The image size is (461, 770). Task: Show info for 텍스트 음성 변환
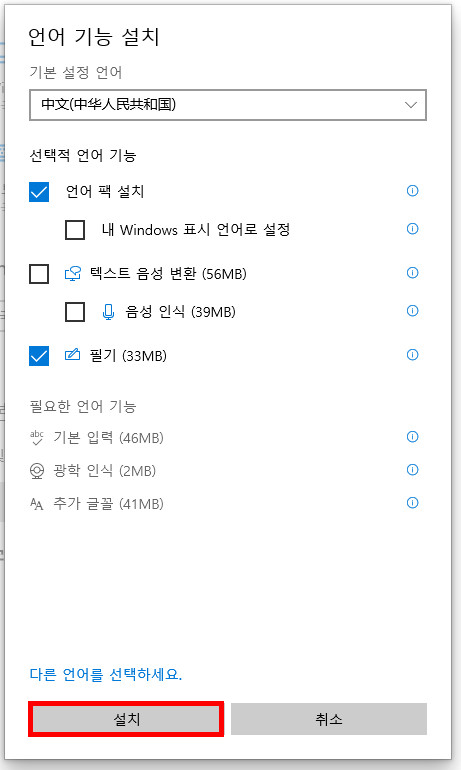[412, 273]
